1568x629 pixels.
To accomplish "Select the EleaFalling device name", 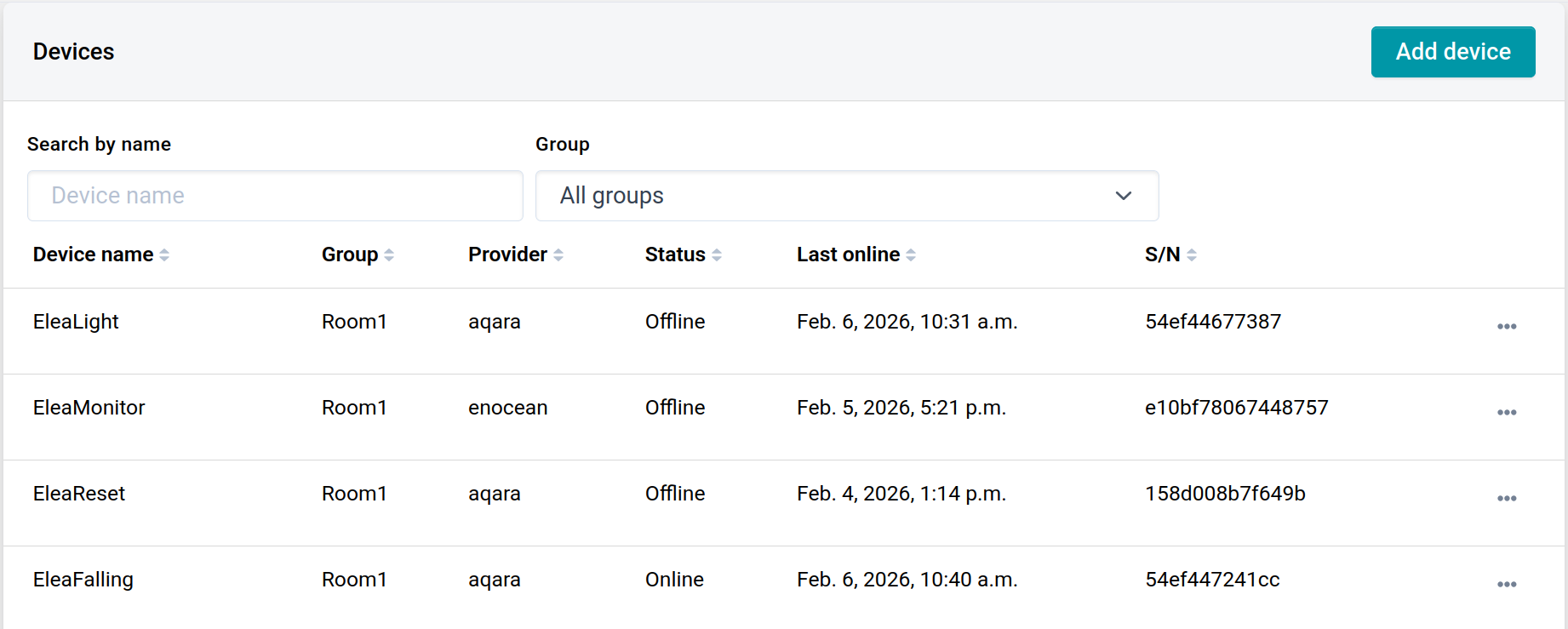I will pyautogui.click(x=83, y=580).
